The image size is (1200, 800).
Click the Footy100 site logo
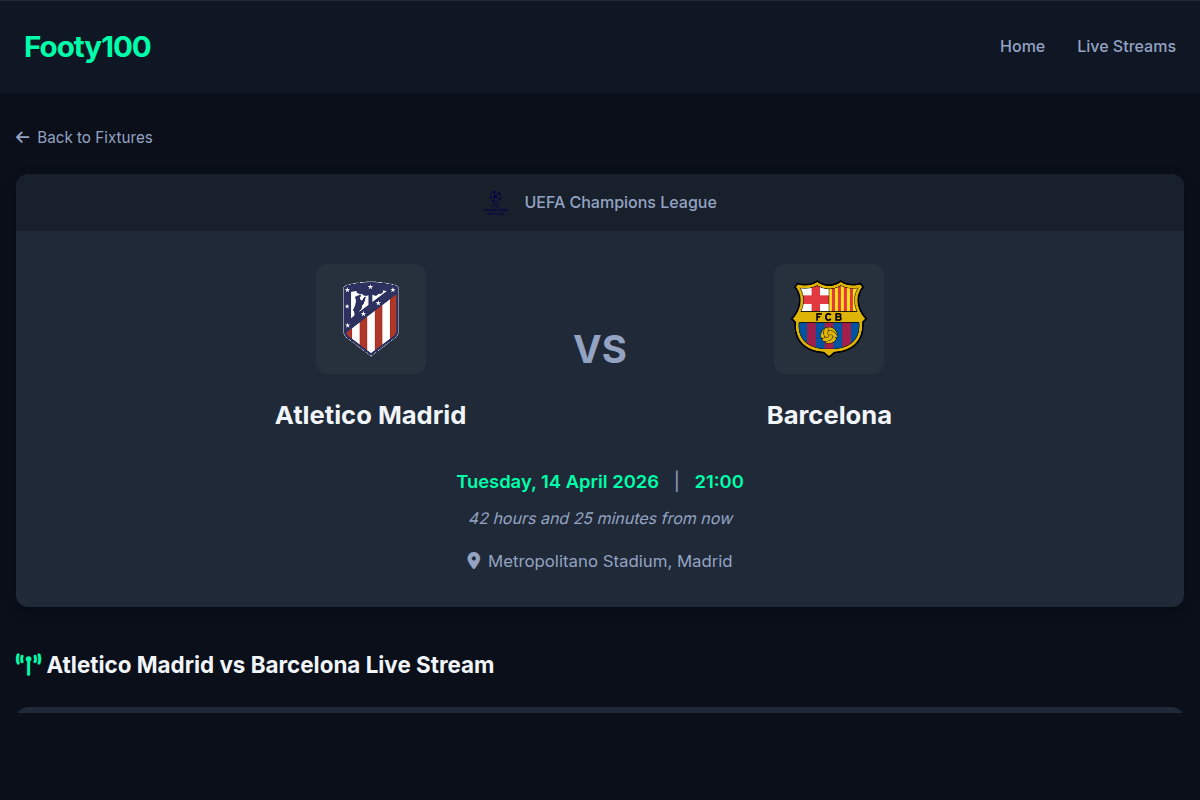(x=87, y=46)
